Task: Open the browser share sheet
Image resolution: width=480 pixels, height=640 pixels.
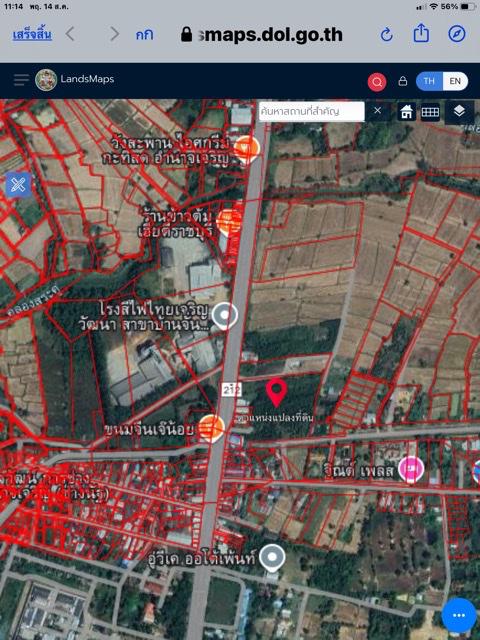Action: click(421, 33)
